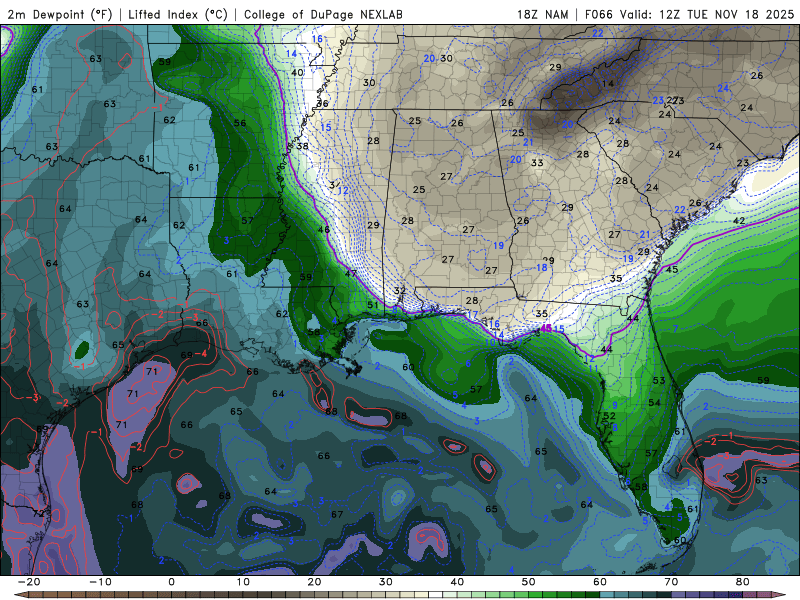800x600 pixels.
Task: Click the '33' dewpoint value in Georgia
Action: 537,163
